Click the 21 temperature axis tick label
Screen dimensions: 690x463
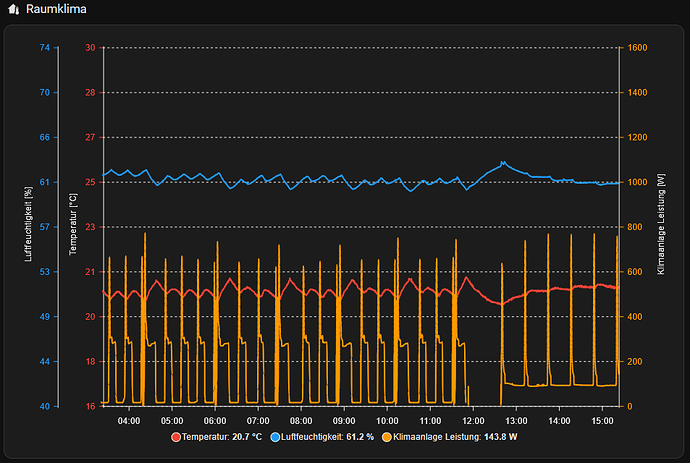[90, 272]
